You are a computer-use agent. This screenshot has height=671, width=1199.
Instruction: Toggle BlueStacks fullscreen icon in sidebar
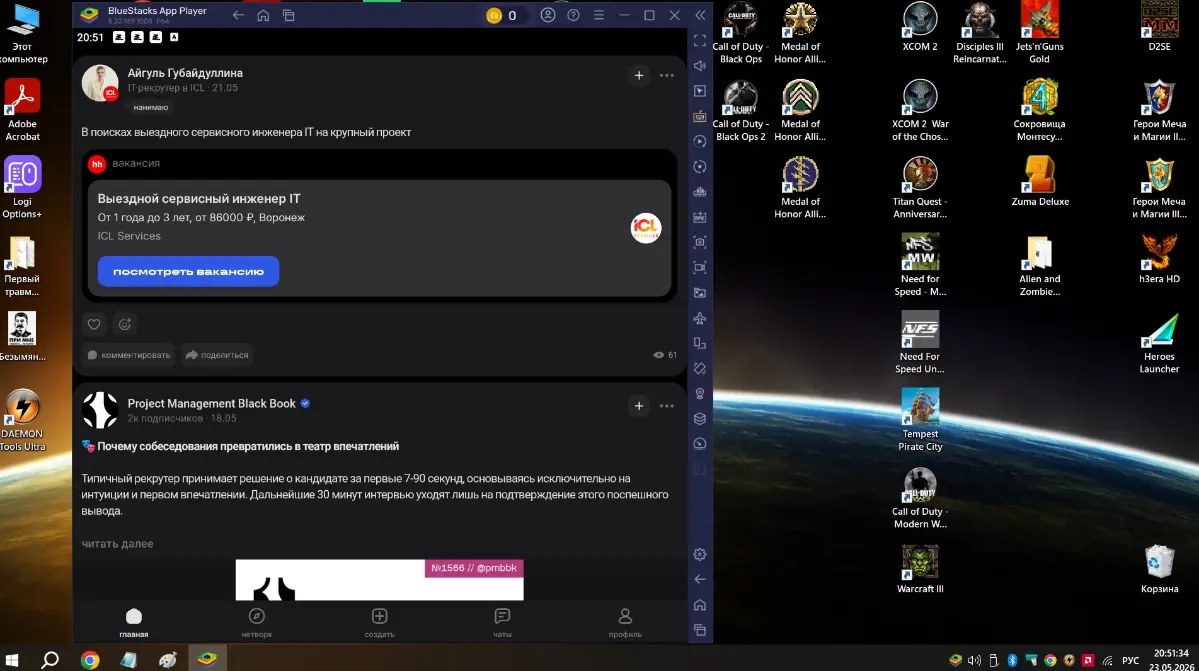pos(700,41)
